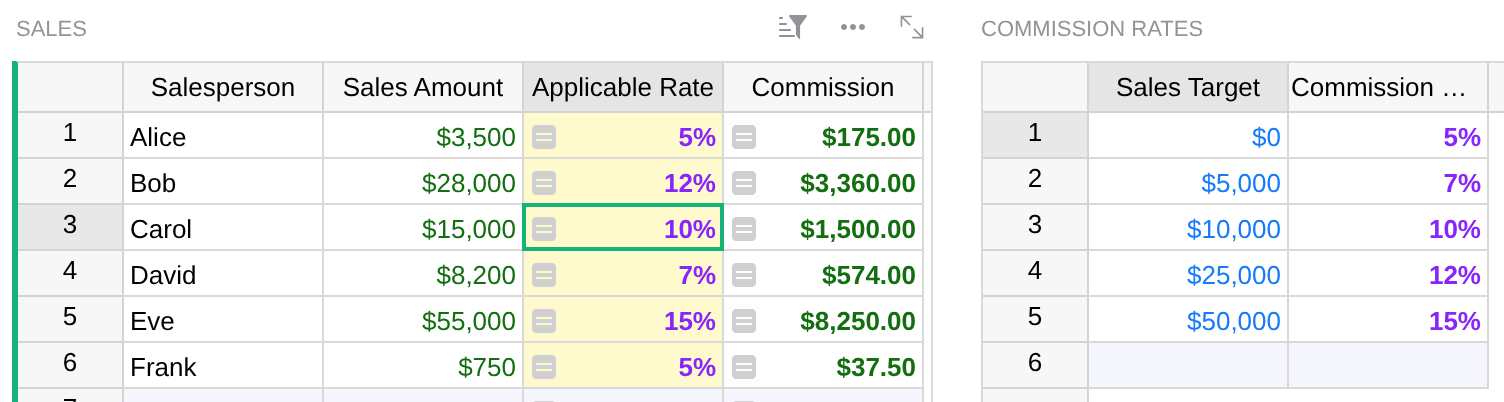
Task: Select the $25,000 Sales Target cell
Action: point(1188,273)
